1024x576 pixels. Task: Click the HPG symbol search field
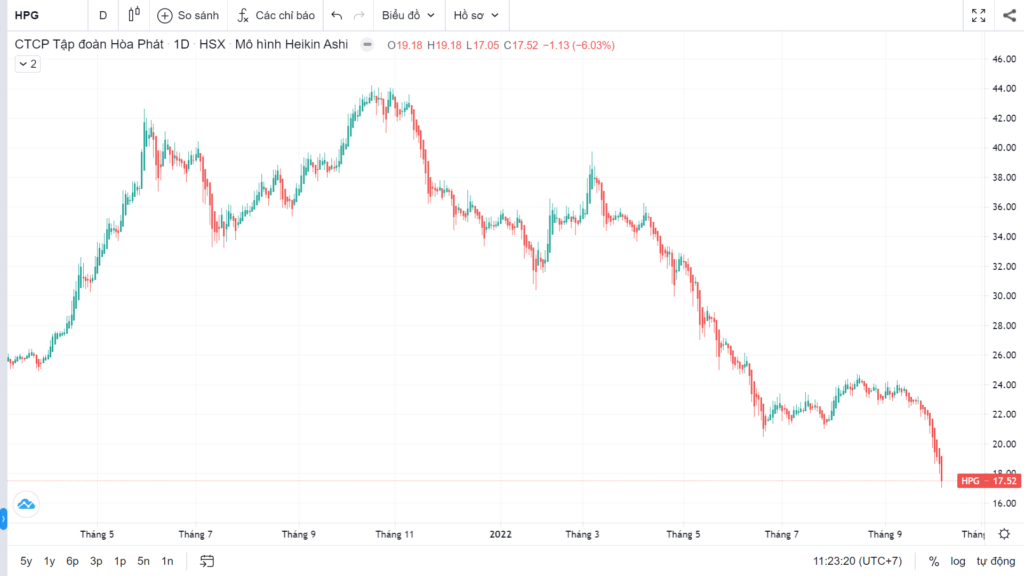47,15
